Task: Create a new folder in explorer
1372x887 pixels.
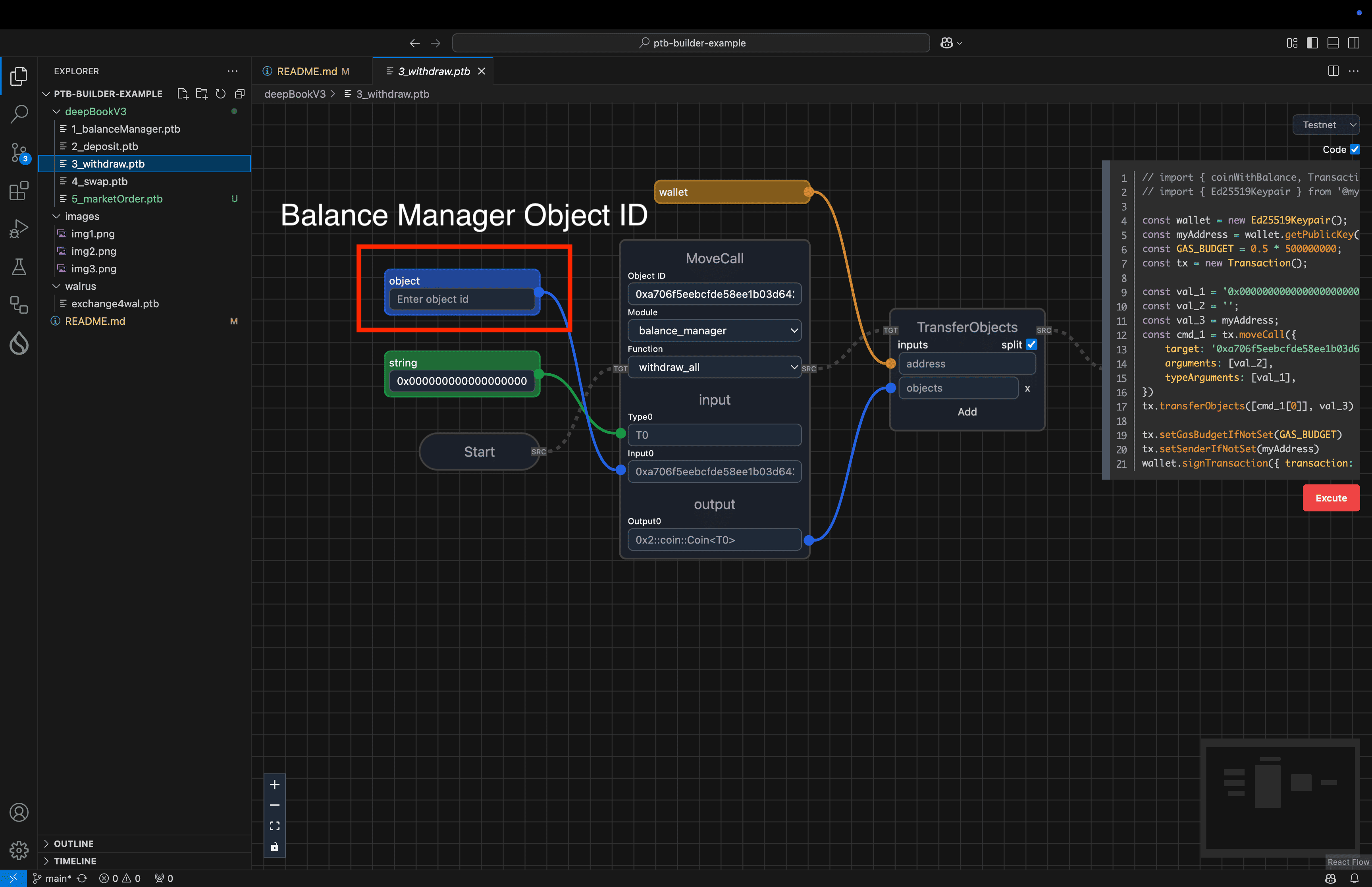Action: [x=202, y=93]
